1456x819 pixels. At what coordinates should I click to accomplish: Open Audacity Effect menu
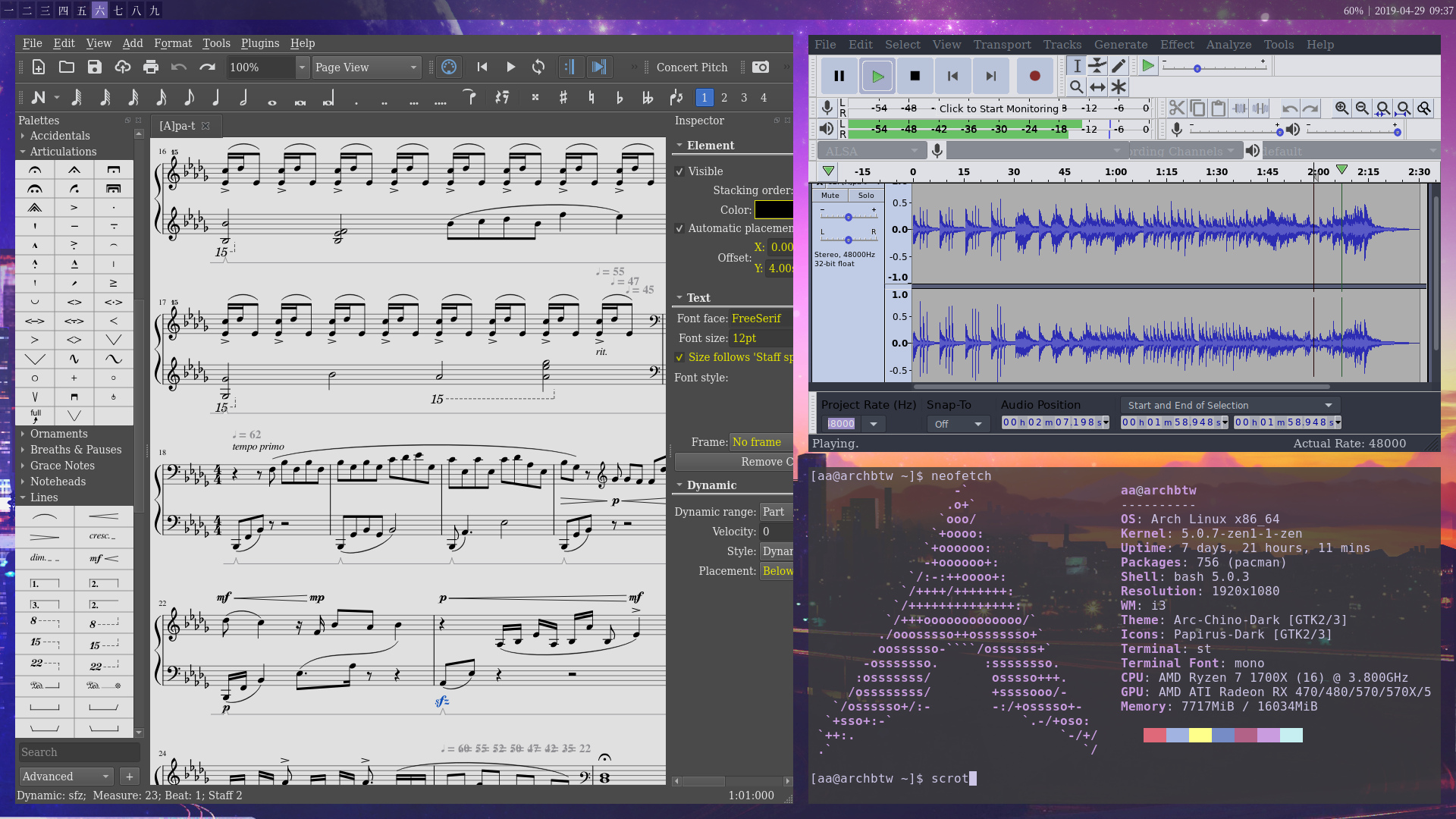1177,45
